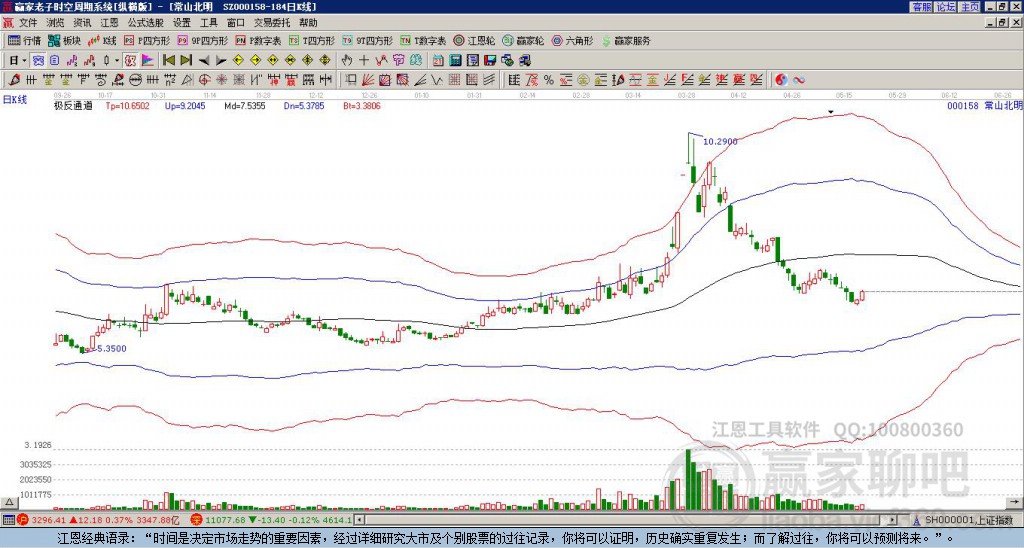Open the 公式选股 menu
1024x548 pixels.
pyautogui.click(x=146, y=23)
